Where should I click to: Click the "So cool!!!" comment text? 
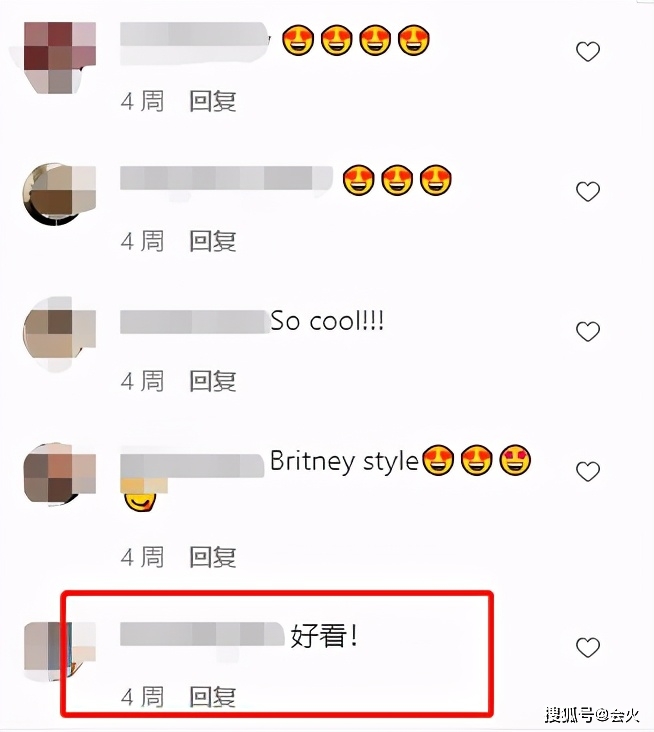327,321
